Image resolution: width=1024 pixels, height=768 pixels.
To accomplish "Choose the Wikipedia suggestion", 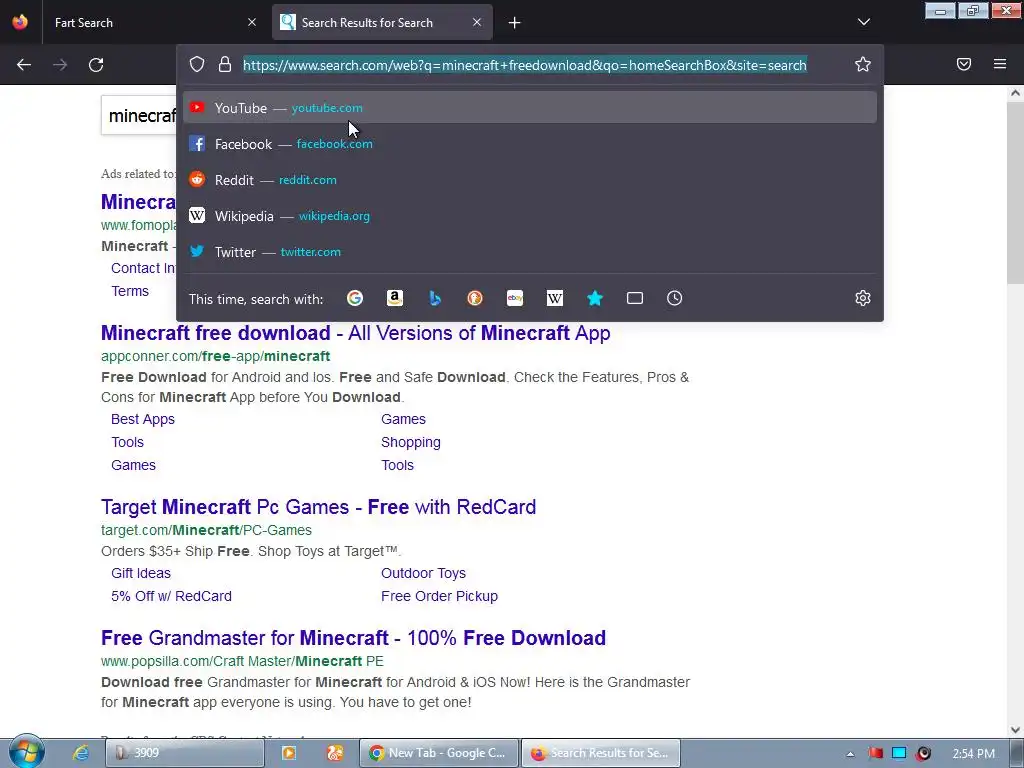I will (x=530, y=216).
